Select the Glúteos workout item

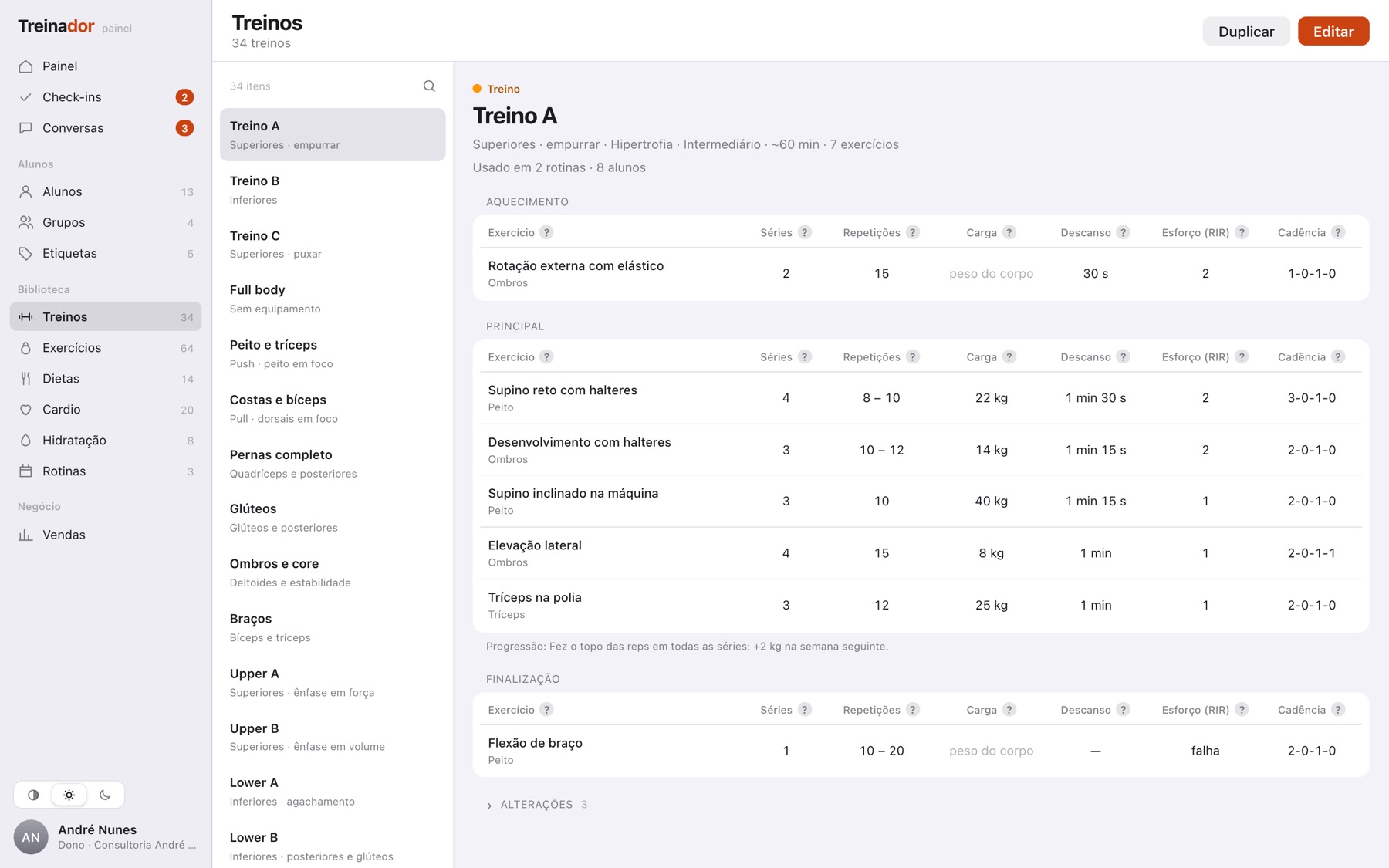click(x=333, y=518)
